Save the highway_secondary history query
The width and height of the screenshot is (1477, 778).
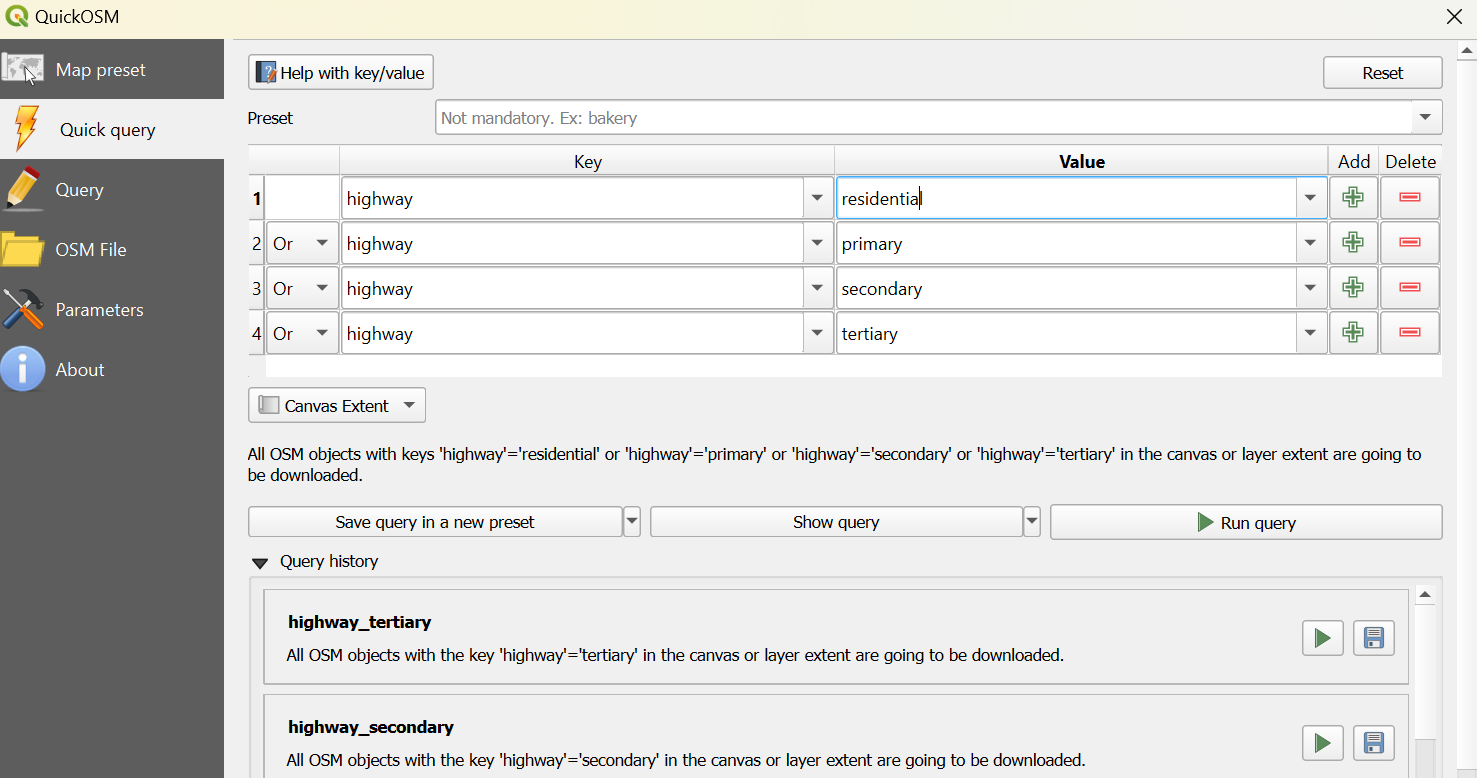[1373, 743]
